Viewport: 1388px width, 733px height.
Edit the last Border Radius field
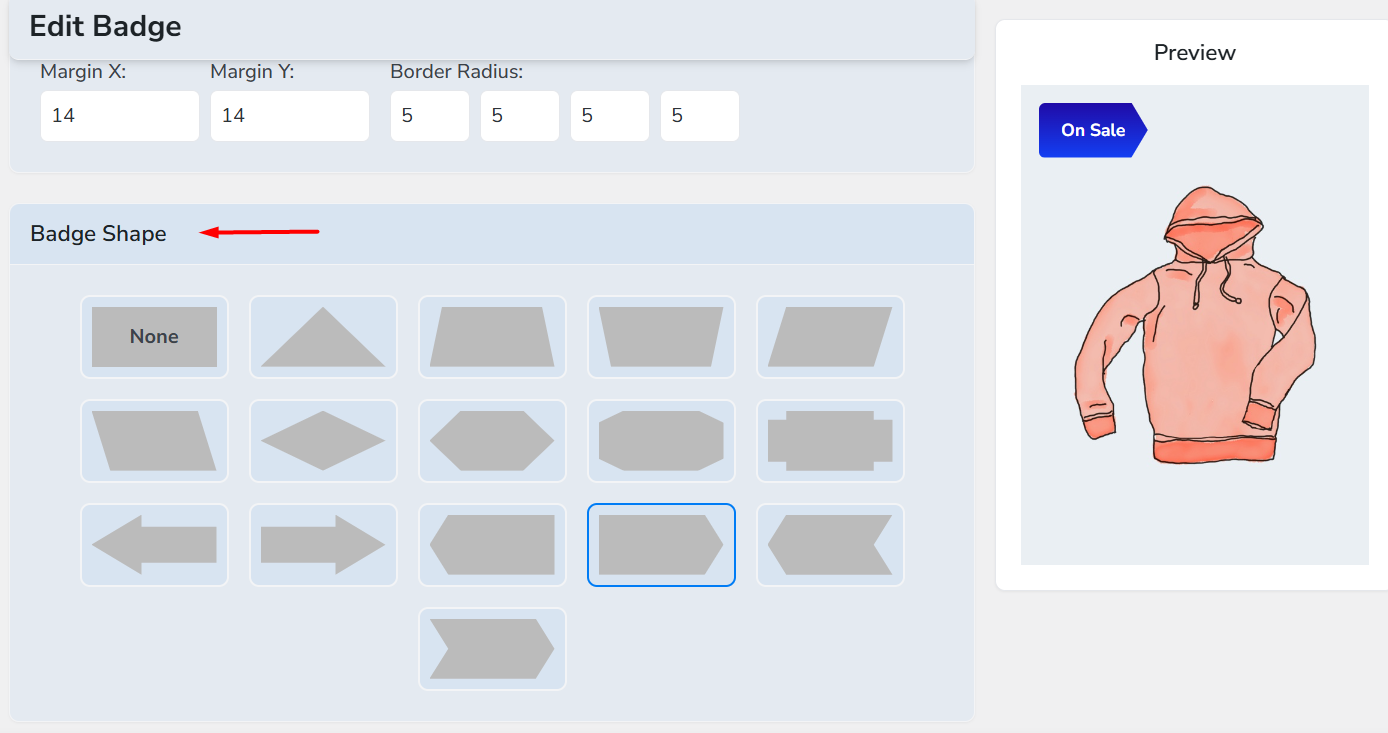click(700, 116)
